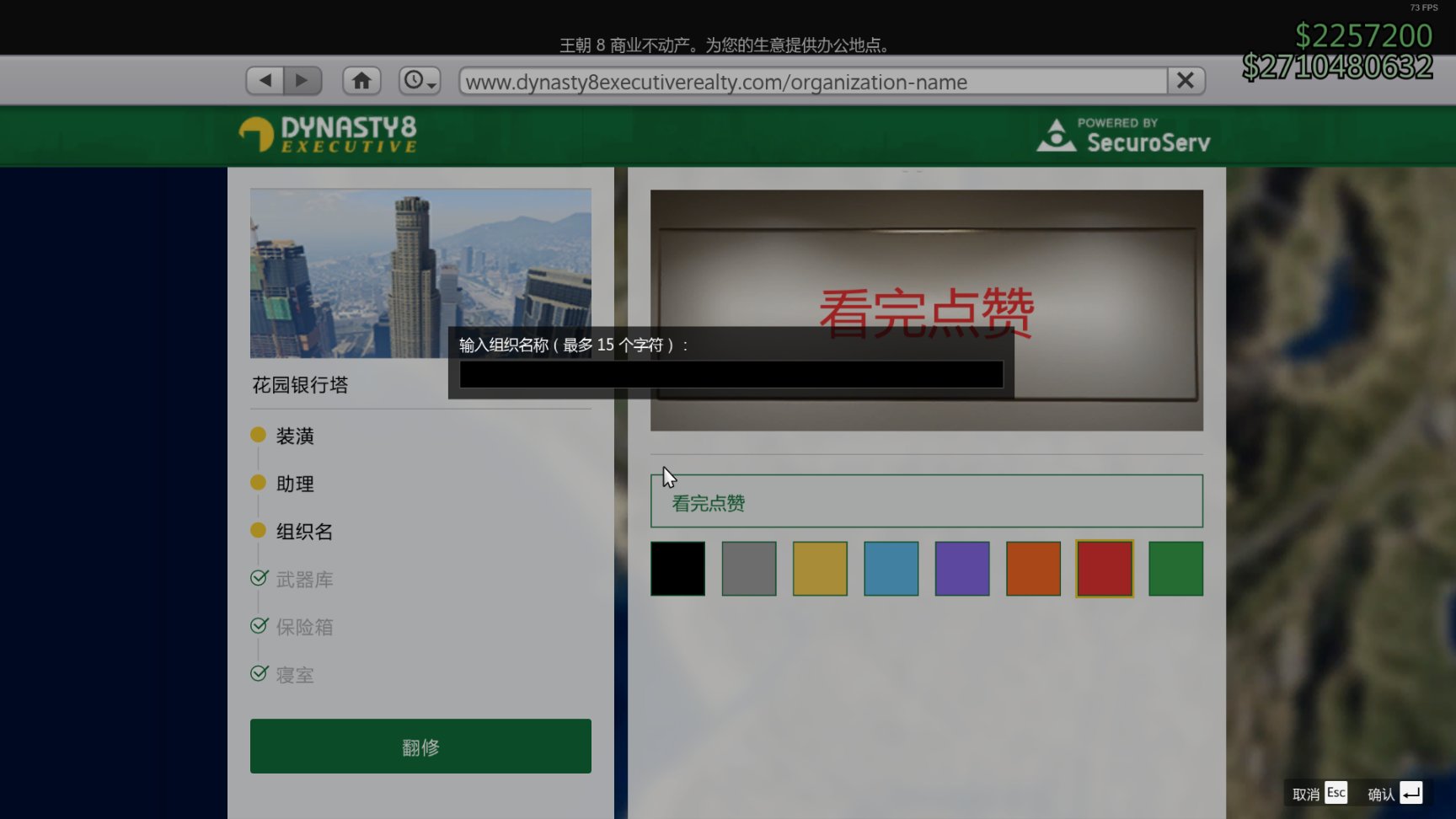Screen dimensions: 1456x819
Task: Click the green 翻修 button
Action: (x=420, y=747)
